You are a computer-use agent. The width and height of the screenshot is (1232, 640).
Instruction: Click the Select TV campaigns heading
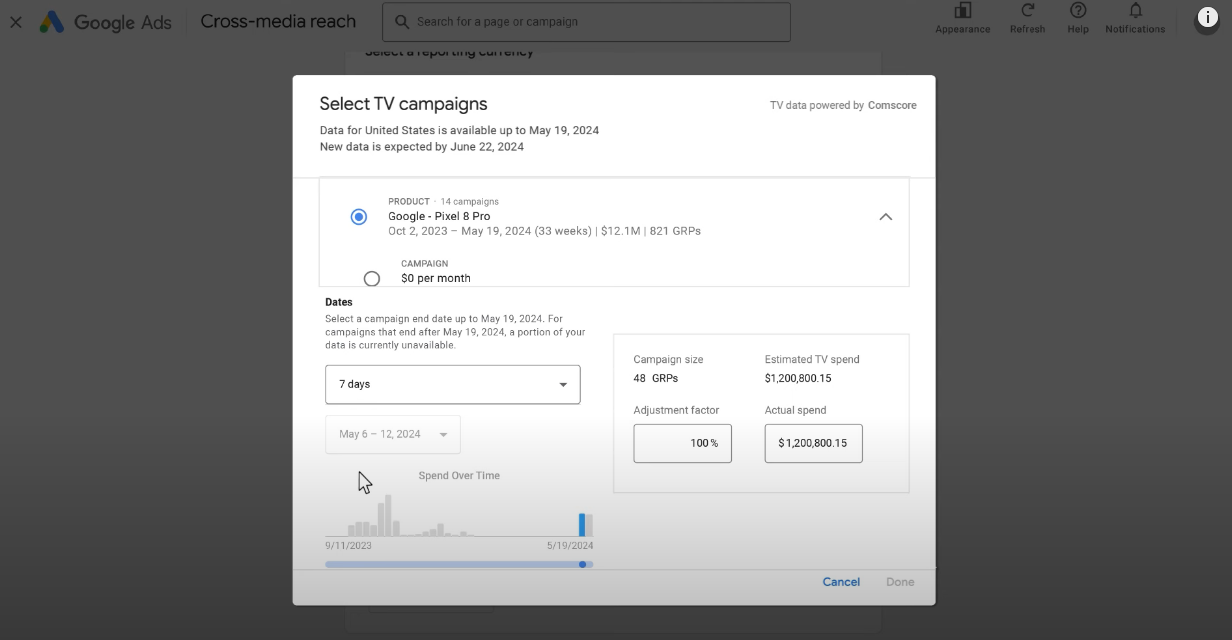[403, 104]
